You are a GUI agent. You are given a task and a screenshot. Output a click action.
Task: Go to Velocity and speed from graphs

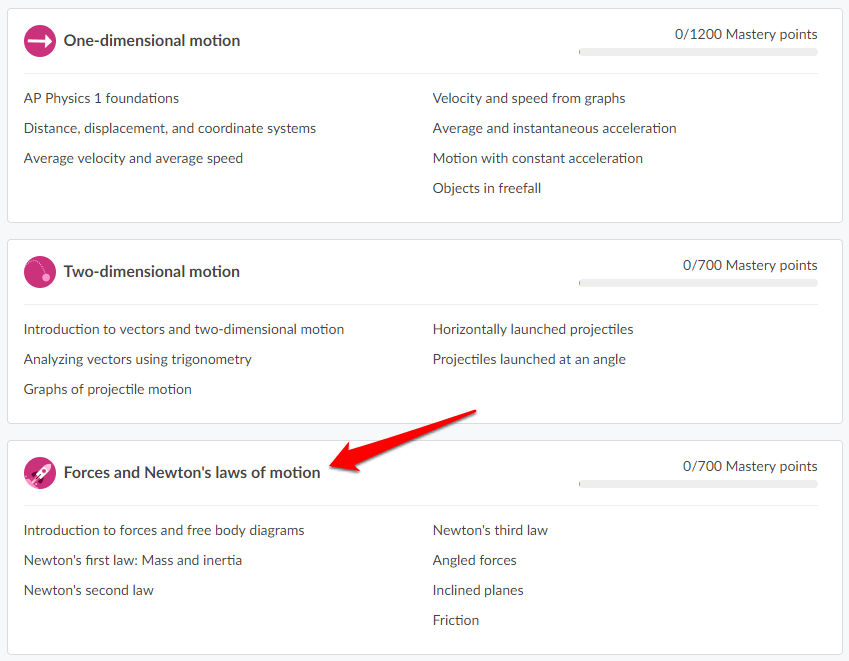click(x=529, y=99)
